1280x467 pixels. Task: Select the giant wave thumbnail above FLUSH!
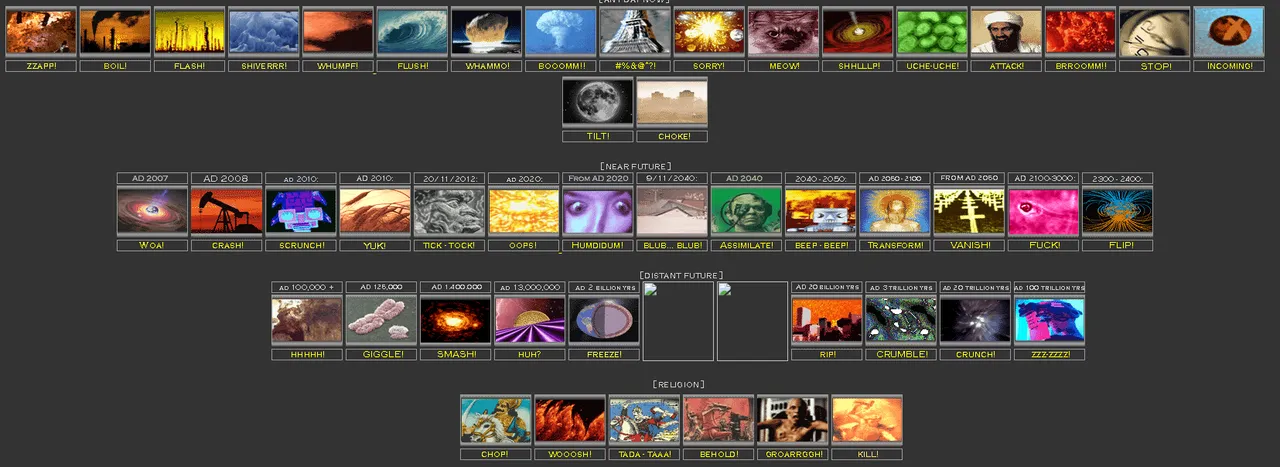pos(412,32)
